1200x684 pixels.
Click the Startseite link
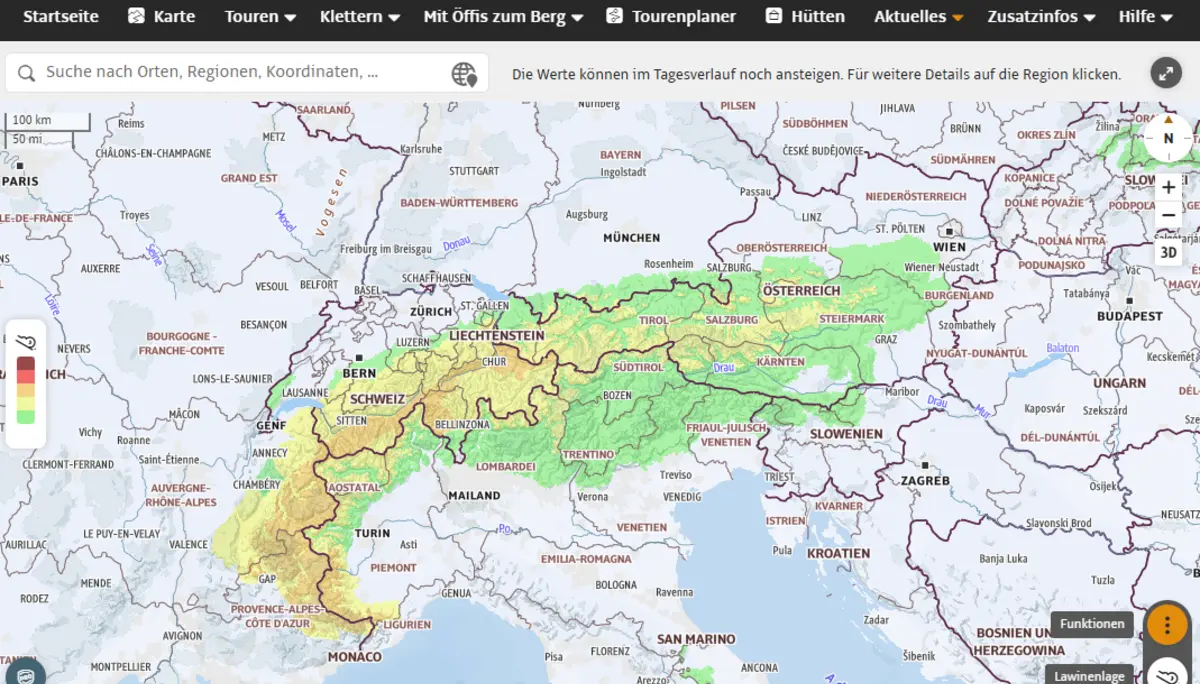(60, 17)
